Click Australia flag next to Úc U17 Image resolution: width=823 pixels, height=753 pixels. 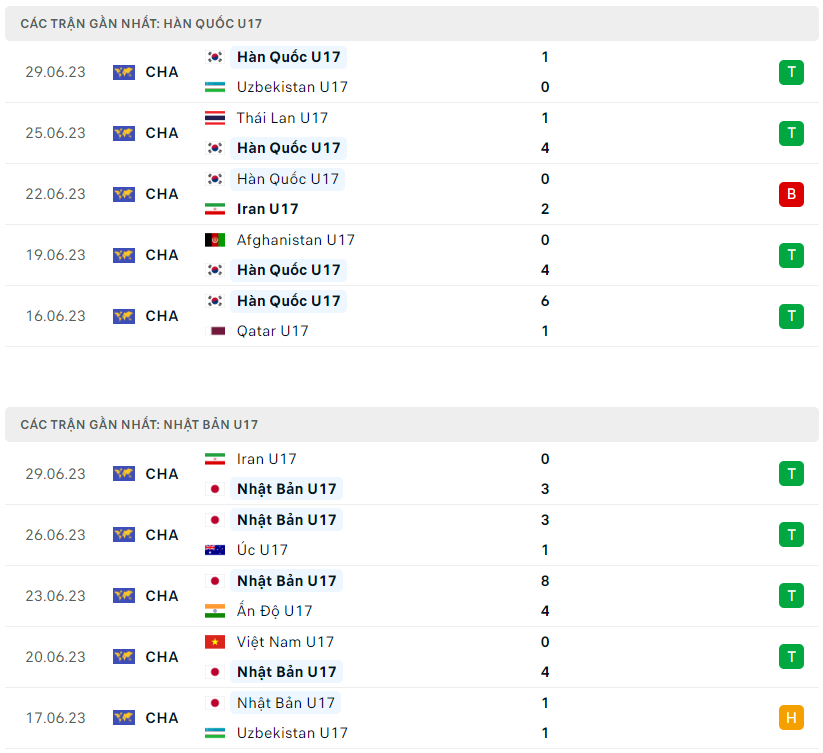pos(215,550)
